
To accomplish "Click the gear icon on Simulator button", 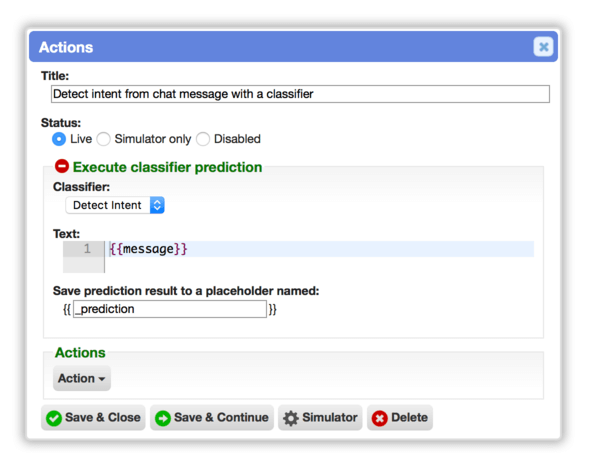I will (291, 418).
